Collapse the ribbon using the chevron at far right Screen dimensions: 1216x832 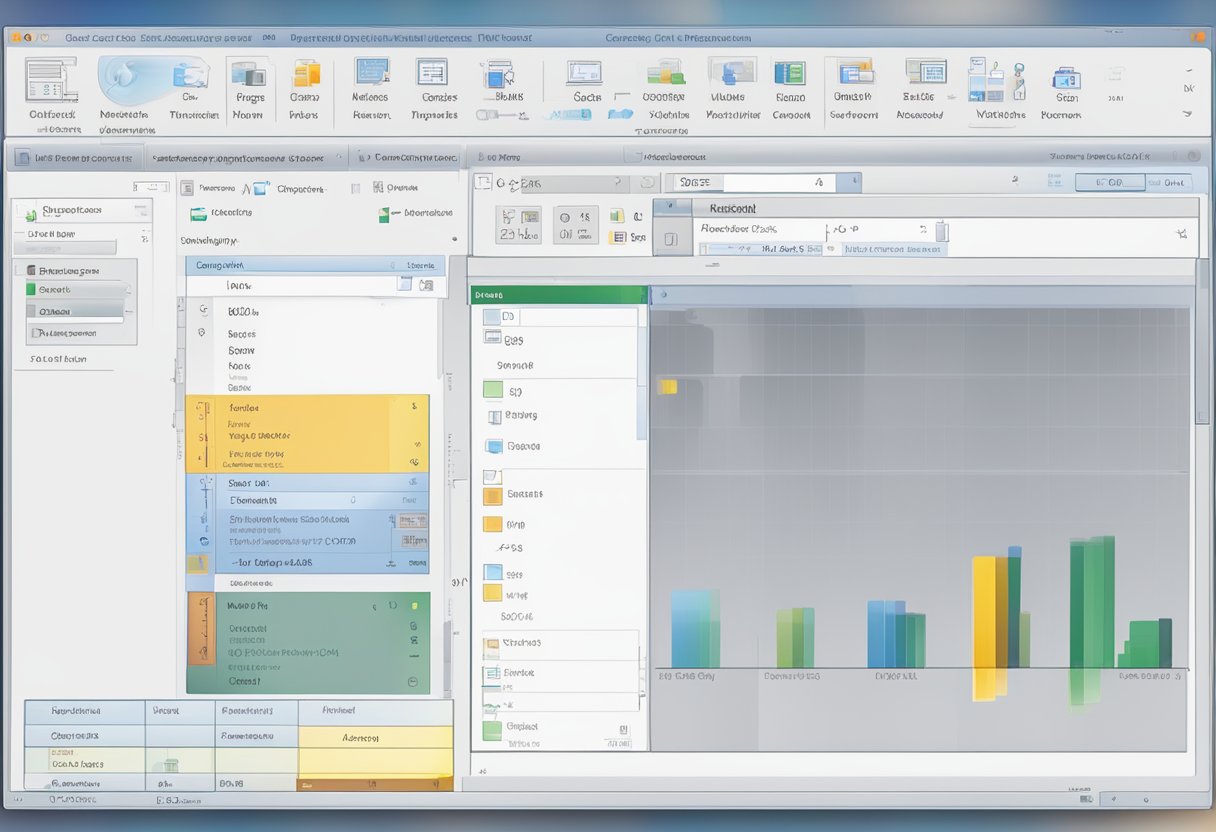1188,115
